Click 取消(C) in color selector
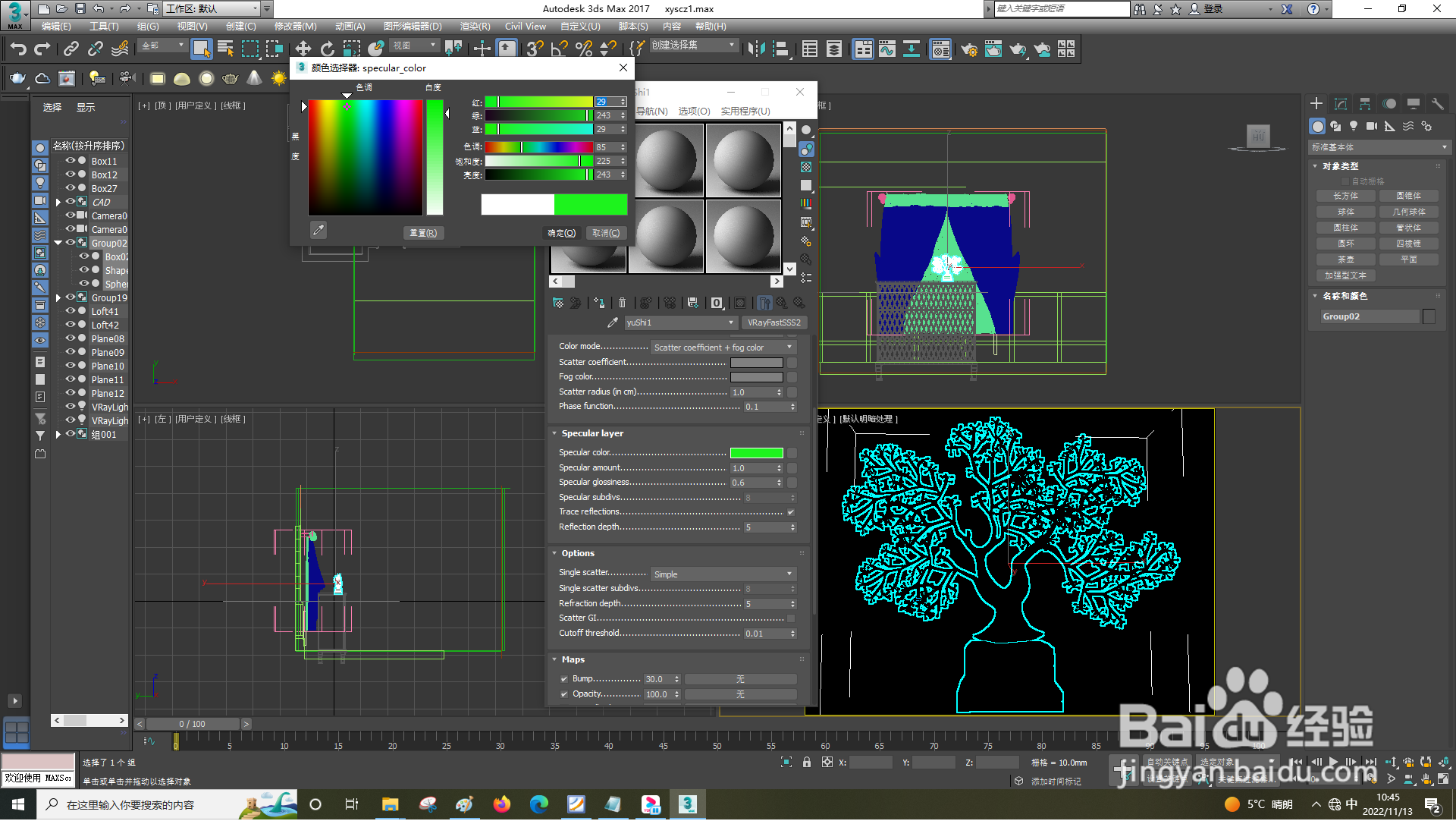Image resolution: width=1456 pixels, height=821 pixels. pyautogui.click(x=606, y=234)
